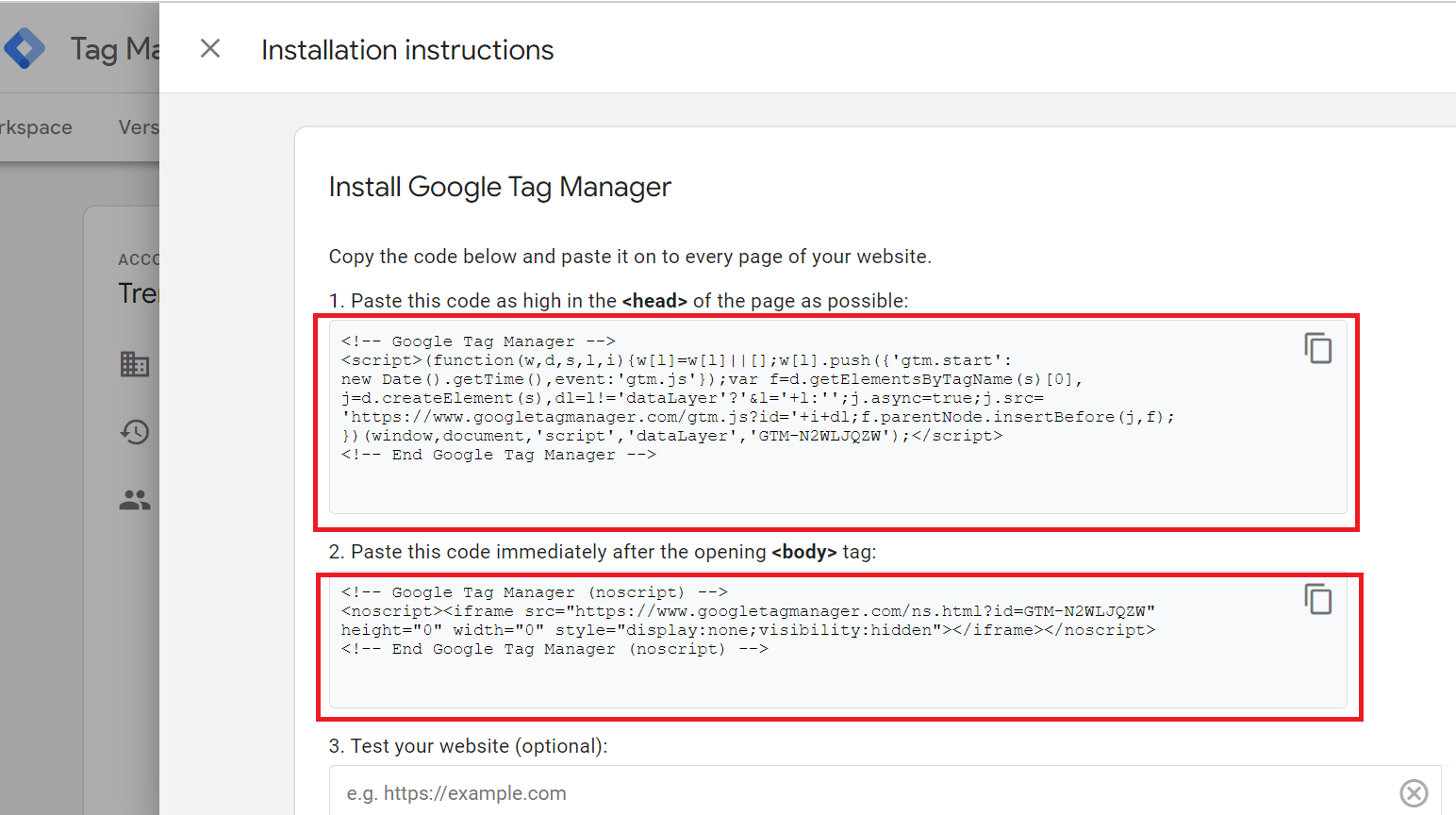Select the 'Install Google Tag Manager' heading
Screen dimensions: 1456x815
pos(500,187)
